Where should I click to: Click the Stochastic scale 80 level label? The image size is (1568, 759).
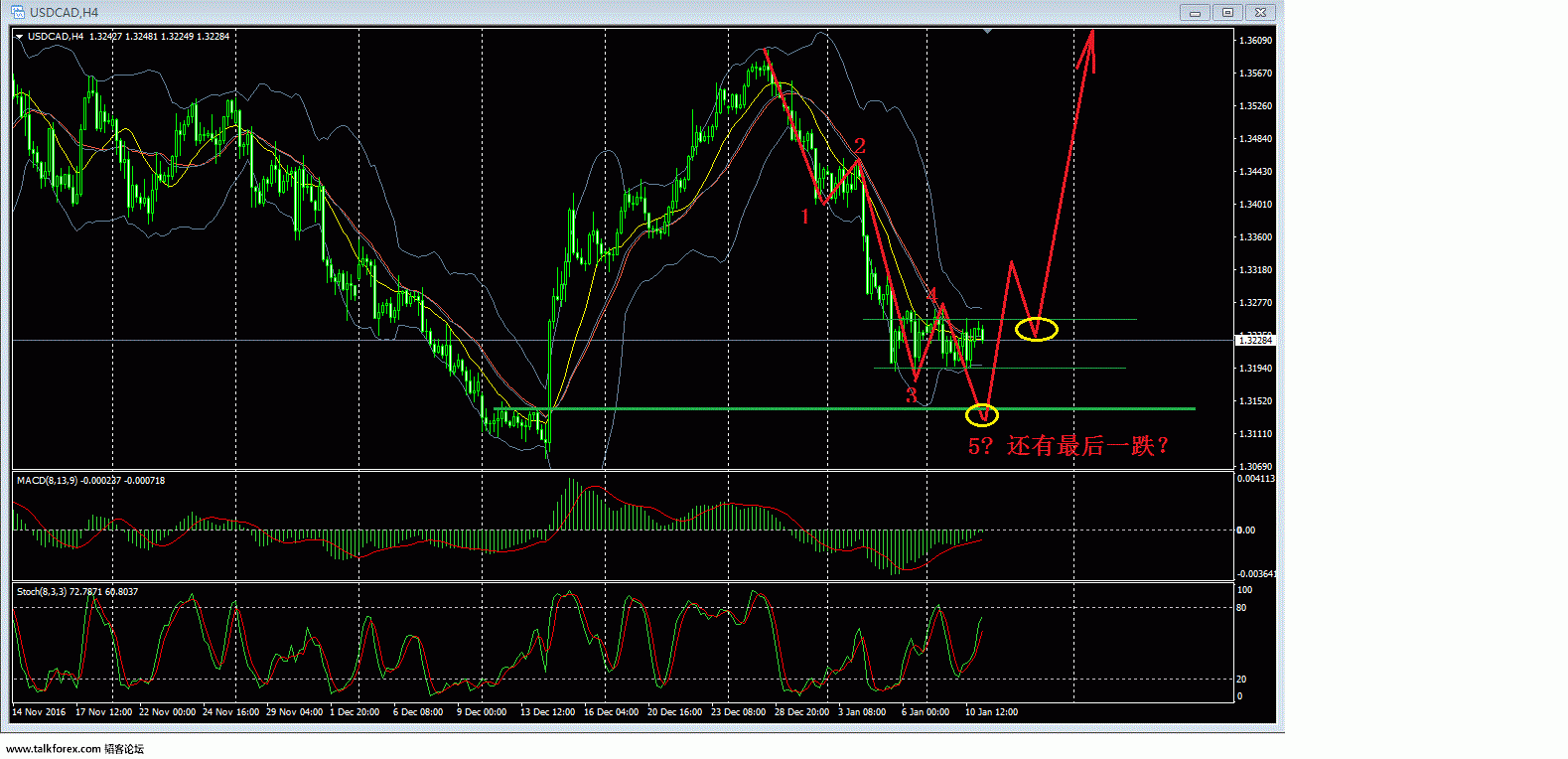(1241, 608)
